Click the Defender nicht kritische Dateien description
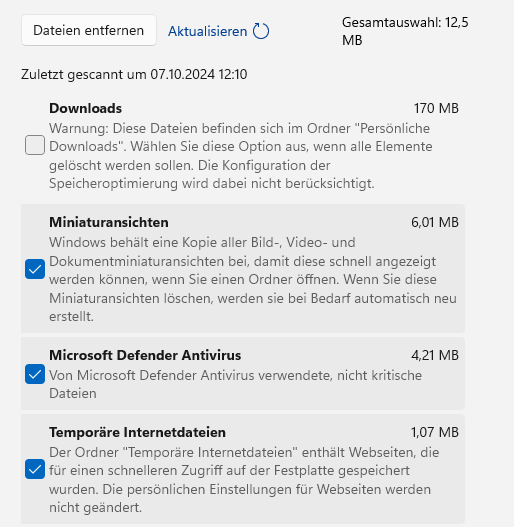 pos(235,384)
